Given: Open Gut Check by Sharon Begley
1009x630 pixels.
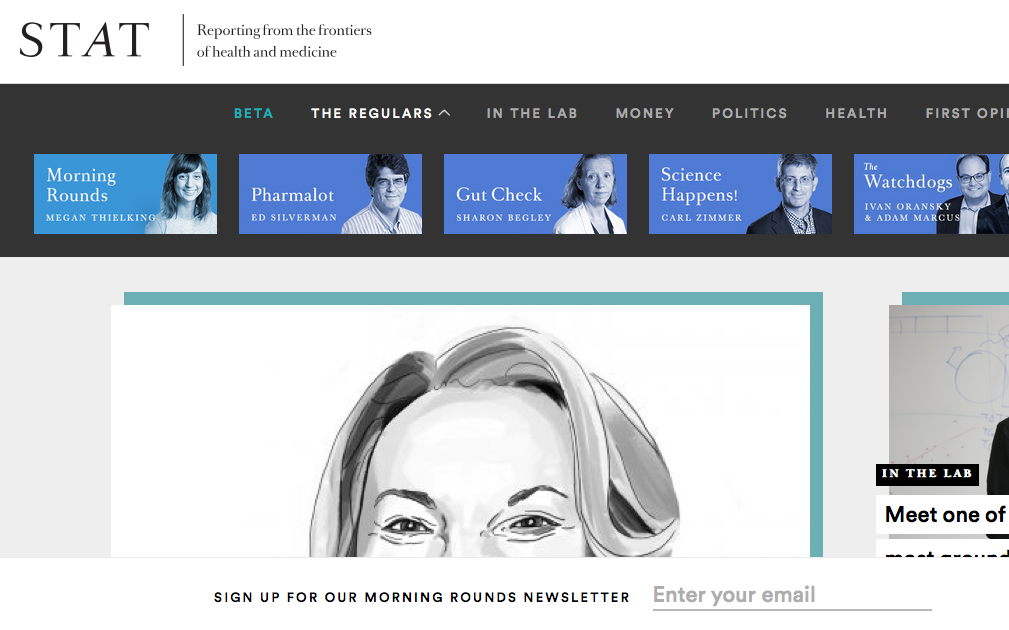Looking at the screenshot, I should (535, 194).
